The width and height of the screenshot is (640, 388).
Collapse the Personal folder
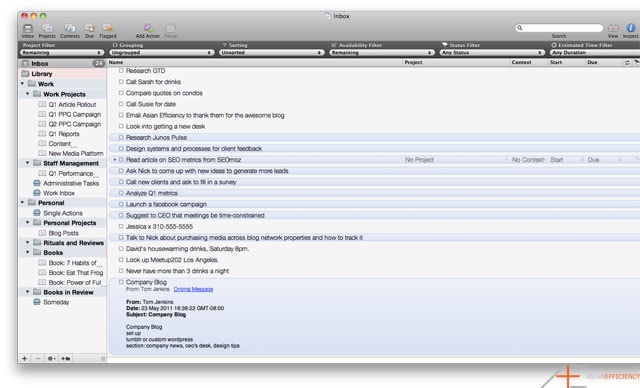click(x=22, y=202)
